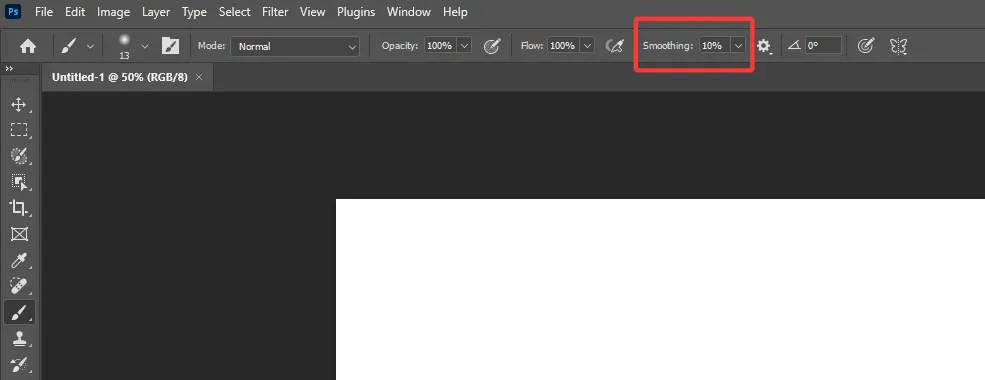Open the Plugins menu
This screenshot has width=985, height=380.
pos(356,12)
